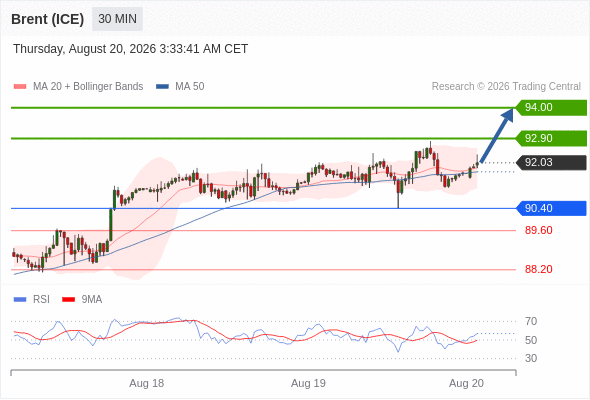The image size is (590, 400).
Task: Click the Brent (ICE) title
Action: (x=47, y=19)
